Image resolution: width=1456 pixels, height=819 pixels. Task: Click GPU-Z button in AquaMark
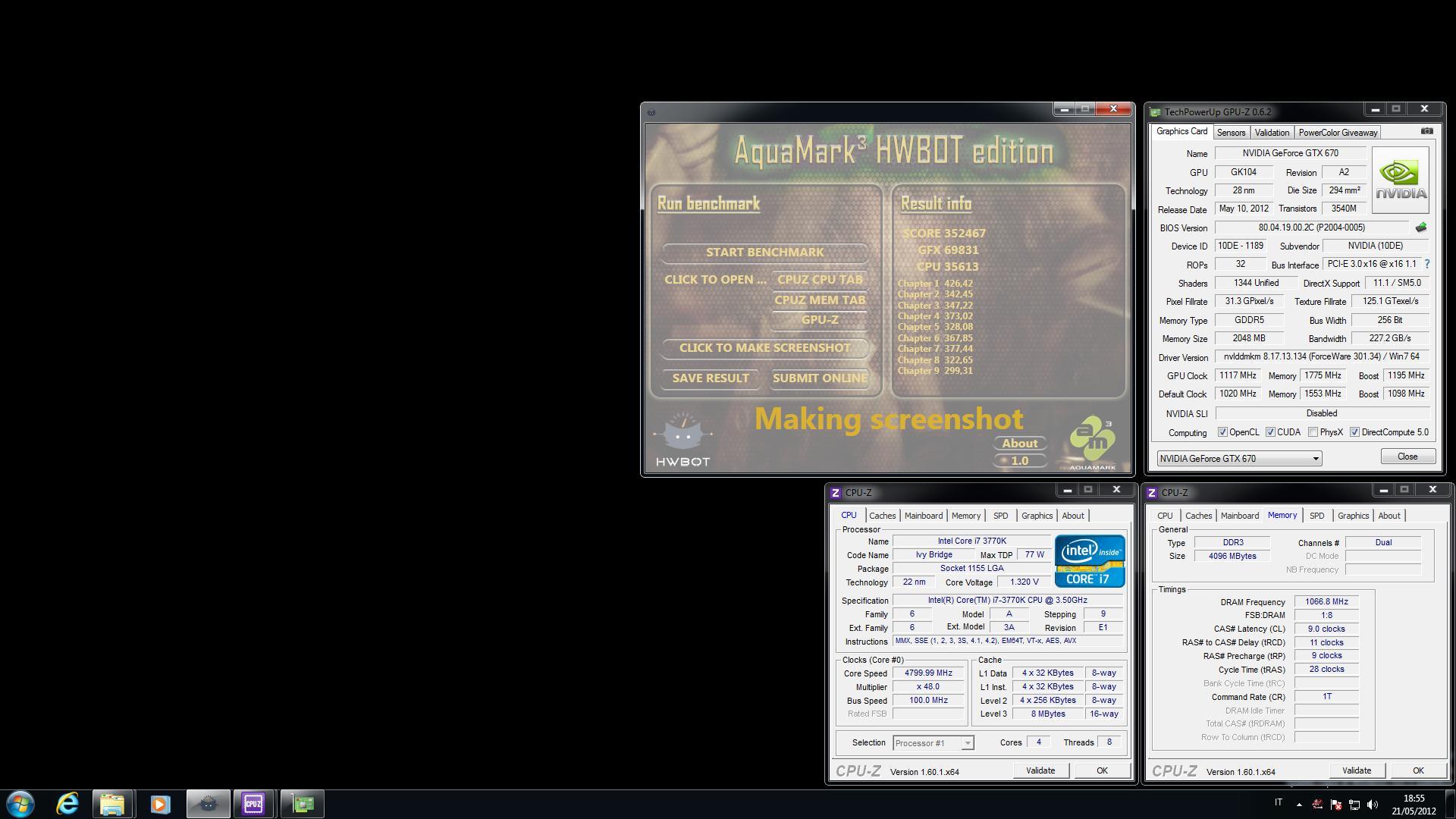[820, 320]
